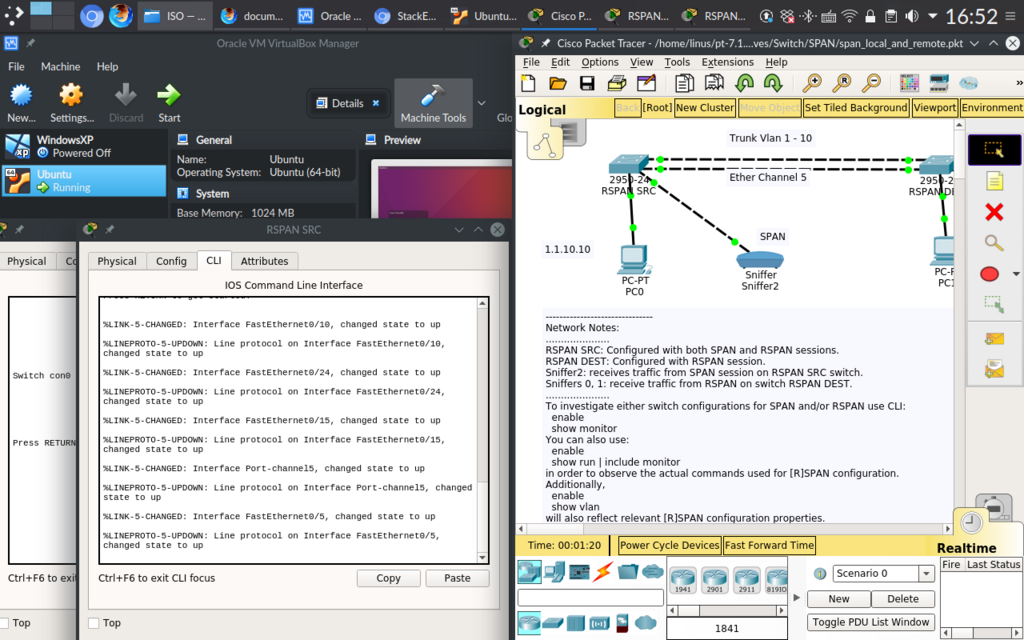Click the New Cluster button
Viewport: 1024px width, 640px height.
tap(705, 108)
